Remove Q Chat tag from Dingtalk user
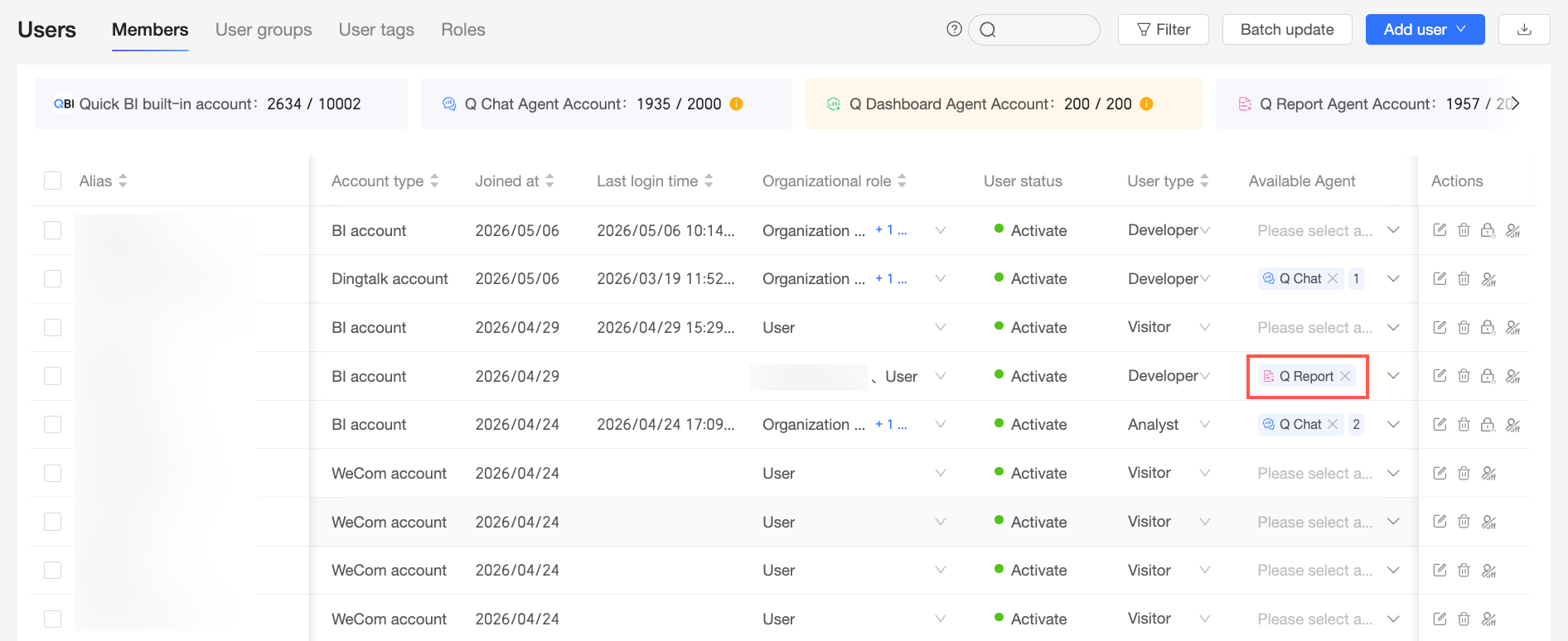The height and width of the screenshot is (641, 1568). click(1333, 278)
